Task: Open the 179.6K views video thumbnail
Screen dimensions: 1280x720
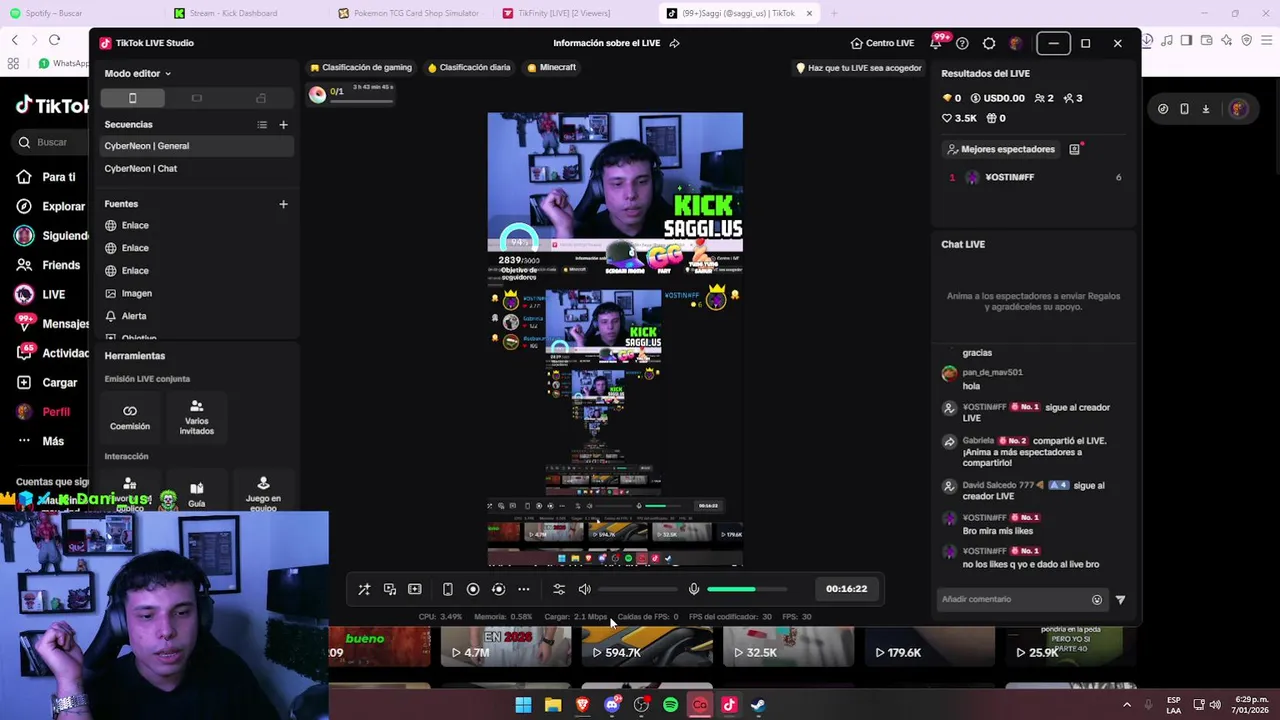Action: pos(929,646)
